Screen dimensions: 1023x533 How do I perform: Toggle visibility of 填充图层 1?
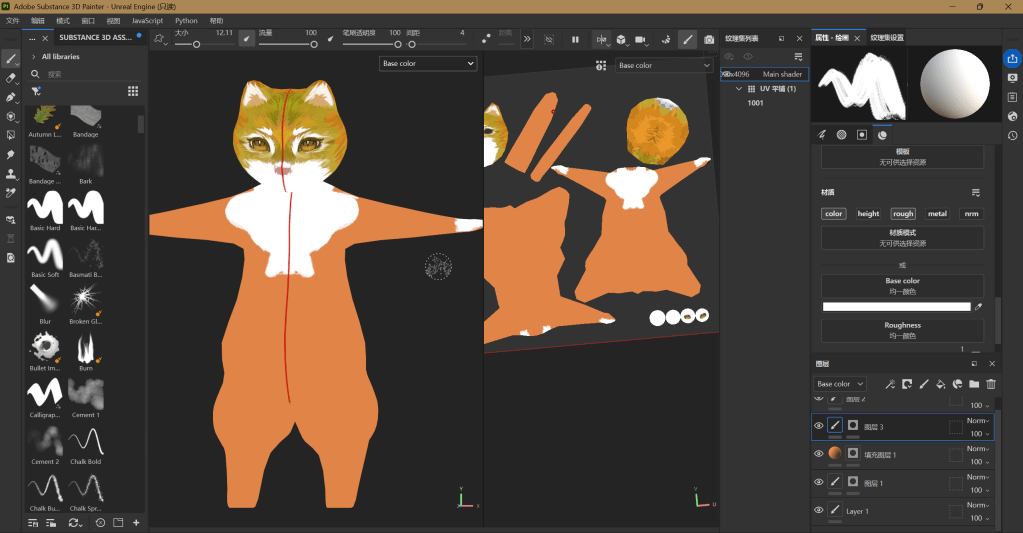819,454
